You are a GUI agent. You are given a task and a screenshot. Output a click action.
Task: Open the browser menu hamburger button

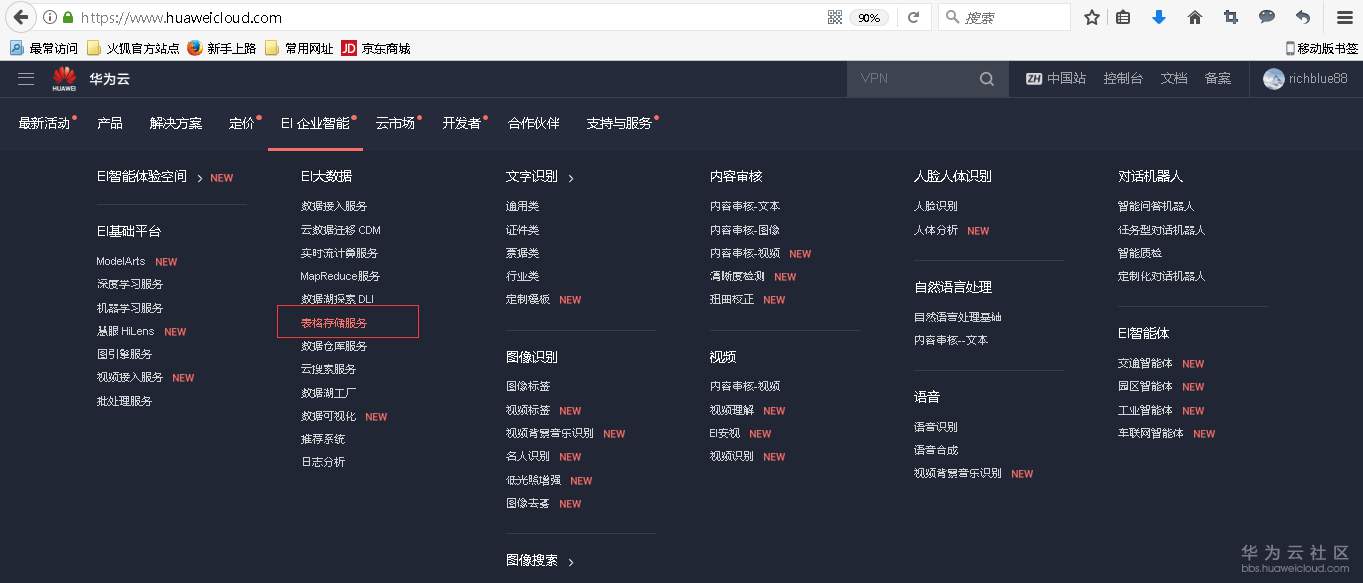point(1343,17)
